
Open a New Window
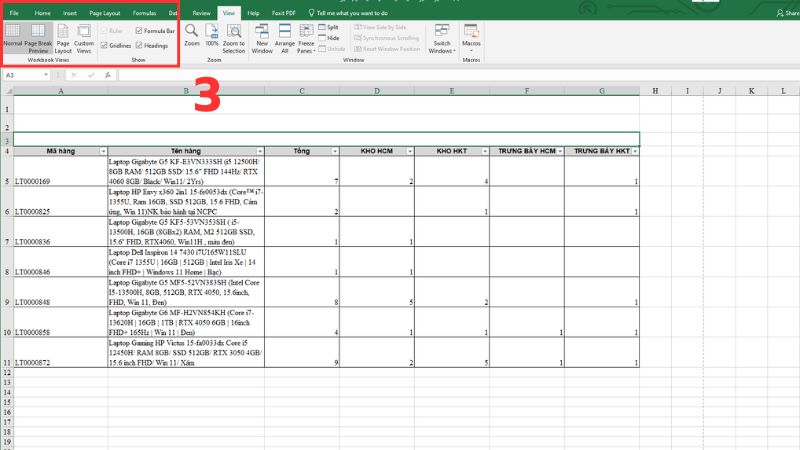[262, 38]
